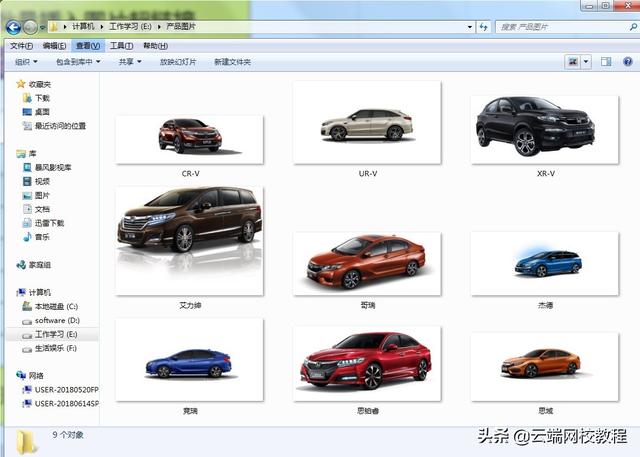Select the 竞瑞 blue sedan thumbnail
The height and width of the screenshot is (457, 640).
coord(190,360)
